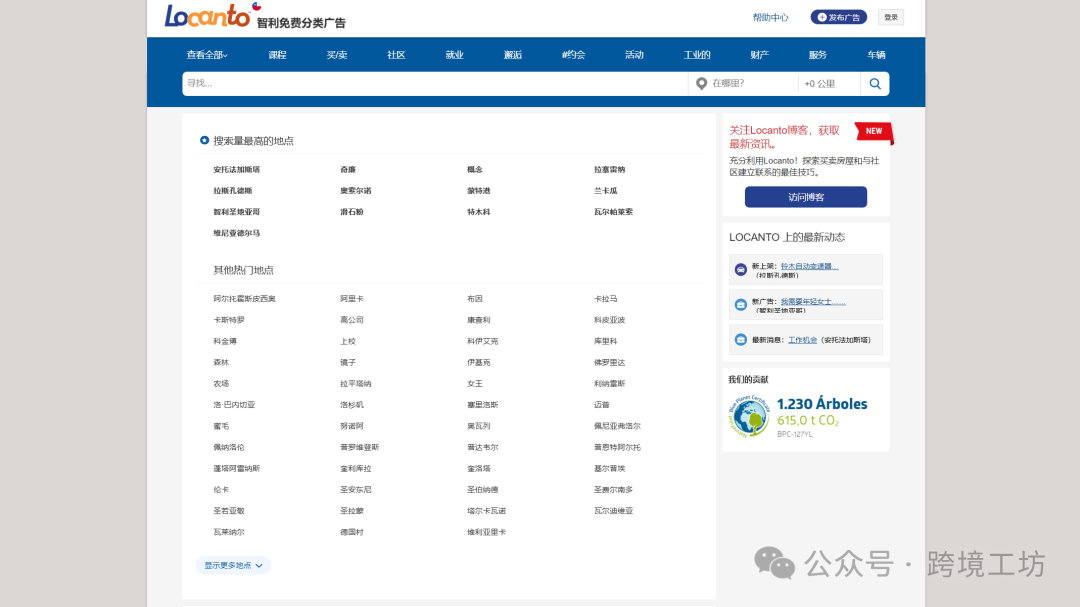Screen dimensions: 1080x607
Task: Switch to the 就业 category tab
Action: tap(454, 55)
